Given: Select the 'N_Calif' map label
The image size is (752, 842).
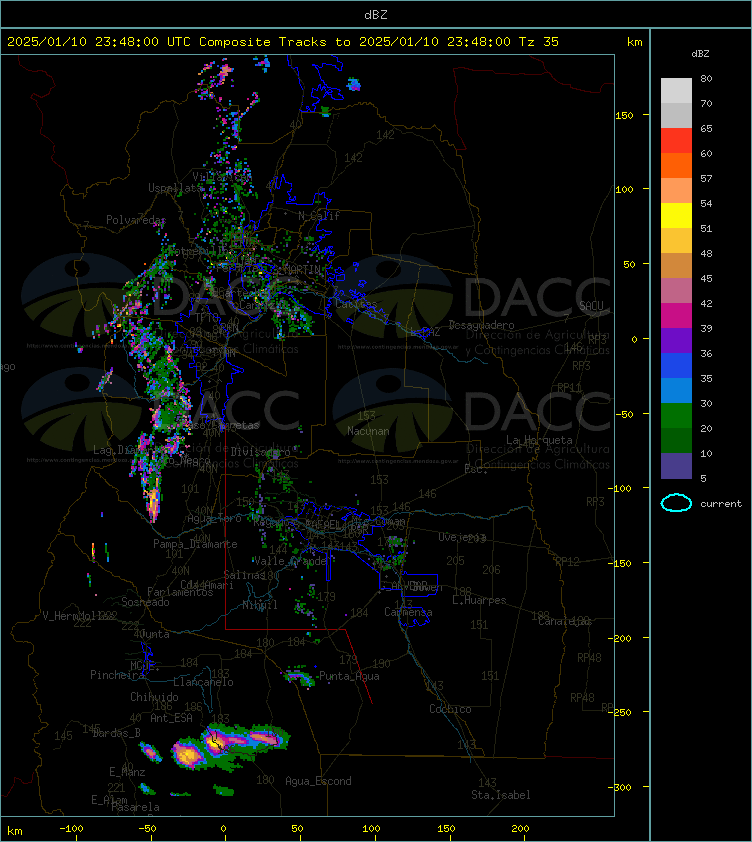Looking at the screenshot, I should click(x=319, y=216).
